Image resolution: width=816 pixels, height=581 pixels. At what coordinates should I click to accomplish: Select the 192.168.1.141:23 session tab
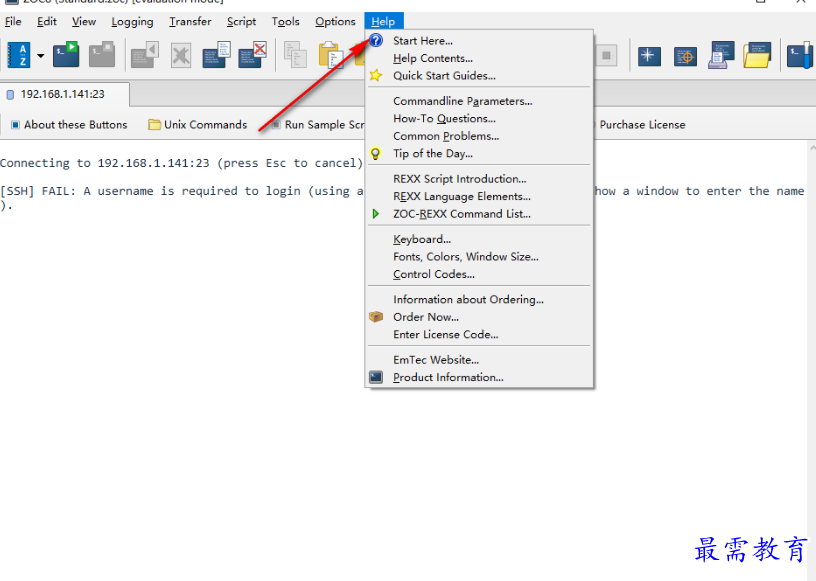click(x=63, y=94)
